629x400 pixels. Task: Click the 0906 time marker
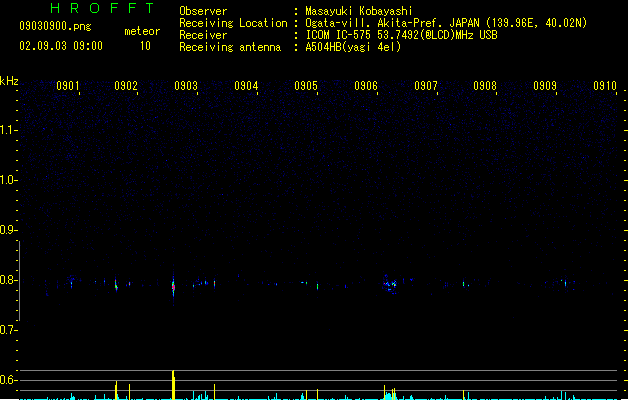point(366,86)
